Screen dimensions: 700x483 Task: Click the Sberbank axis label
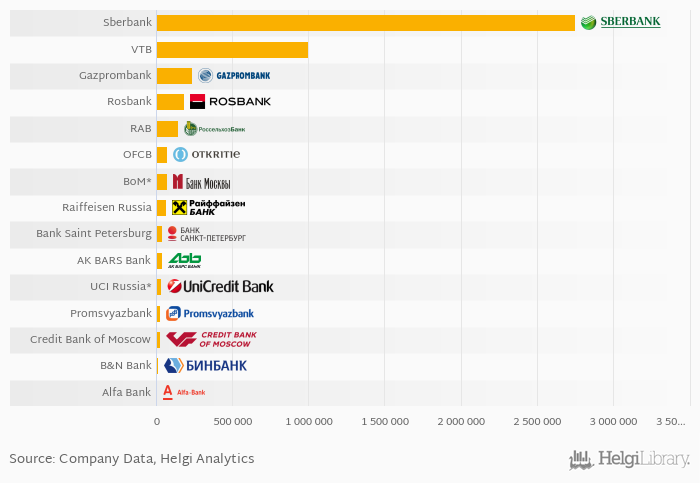127,22
